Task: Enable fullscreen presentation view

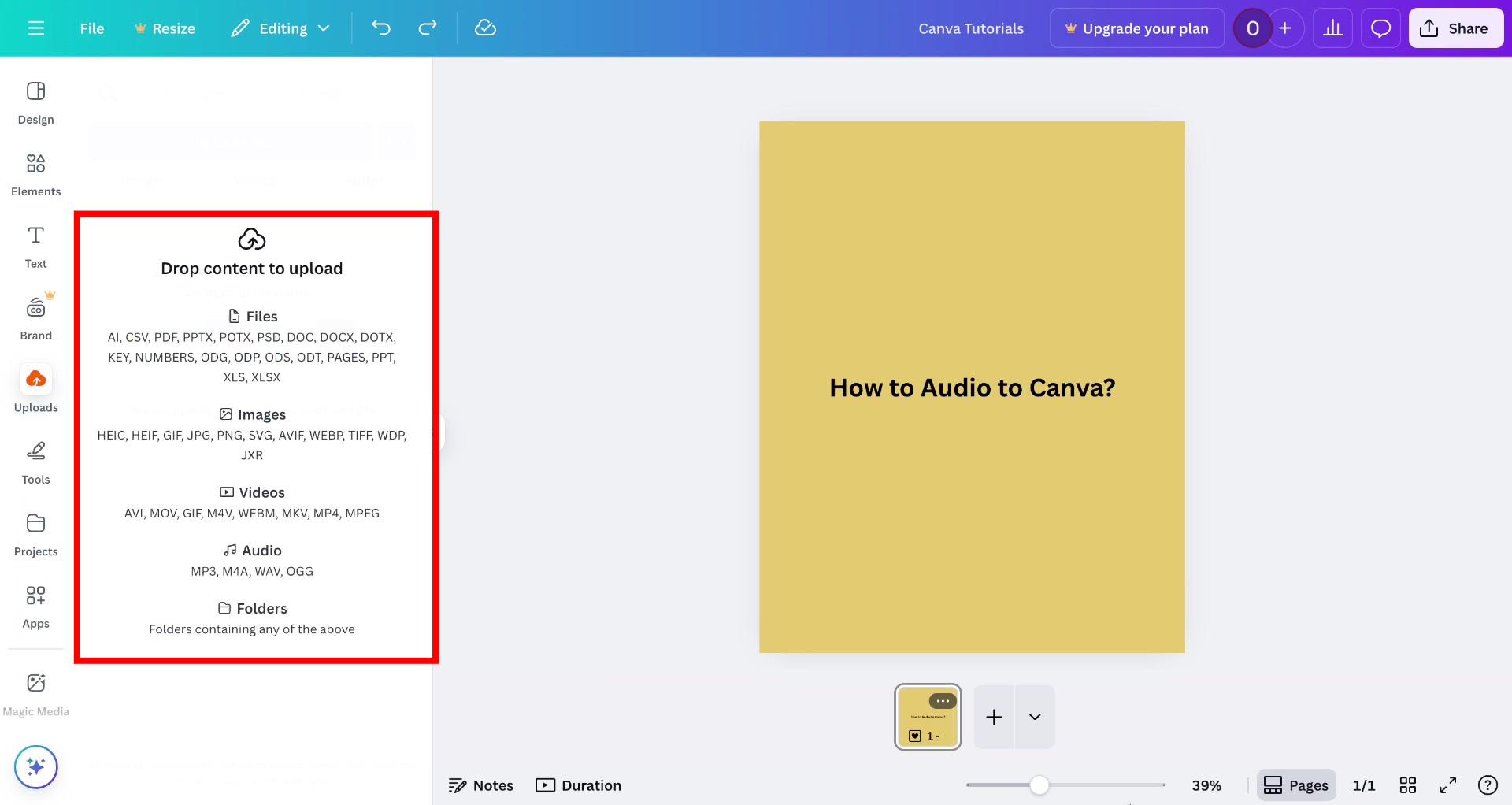Action: pos(1447,785)
